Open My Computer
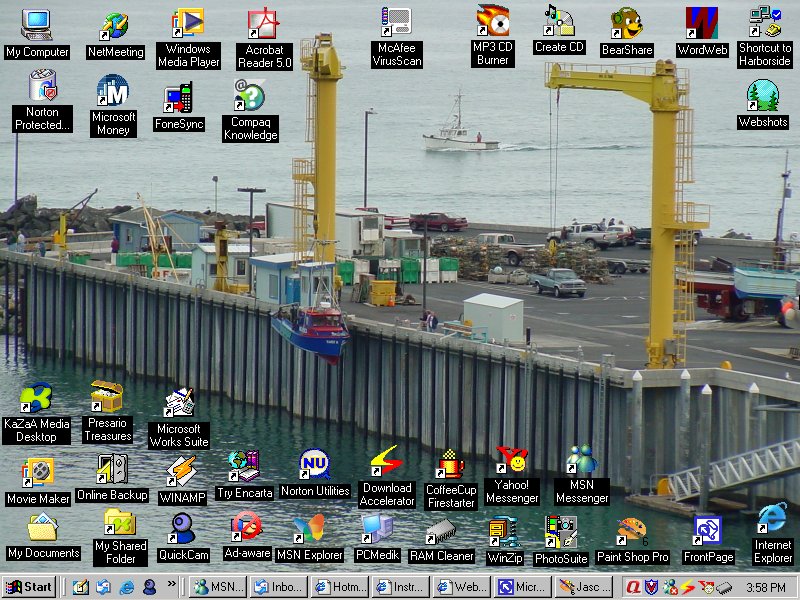This screenshot has width=800, height=600. [36, 25]
